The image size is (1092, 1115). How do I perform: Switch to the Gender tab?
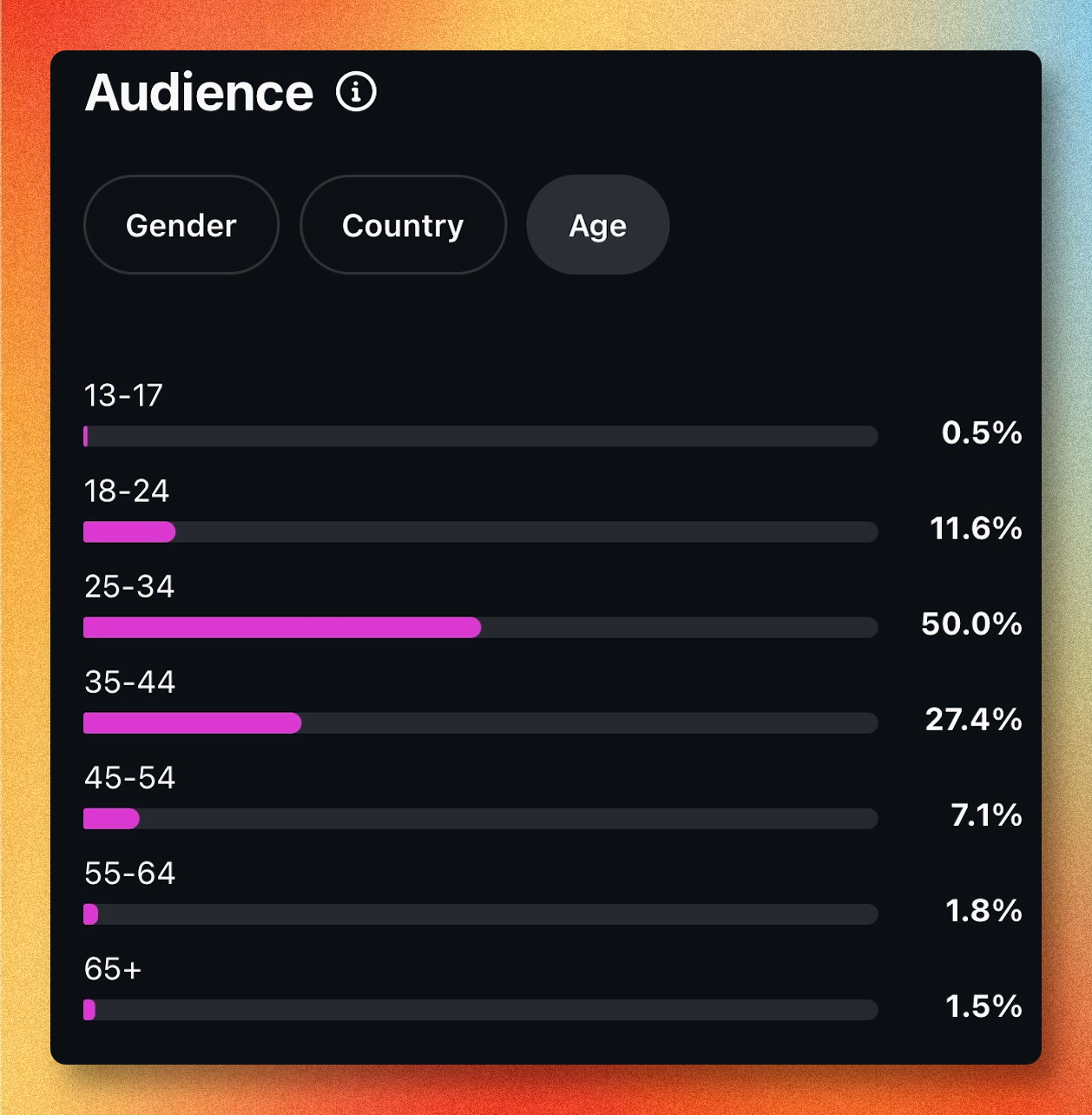[x=181, y=225]
